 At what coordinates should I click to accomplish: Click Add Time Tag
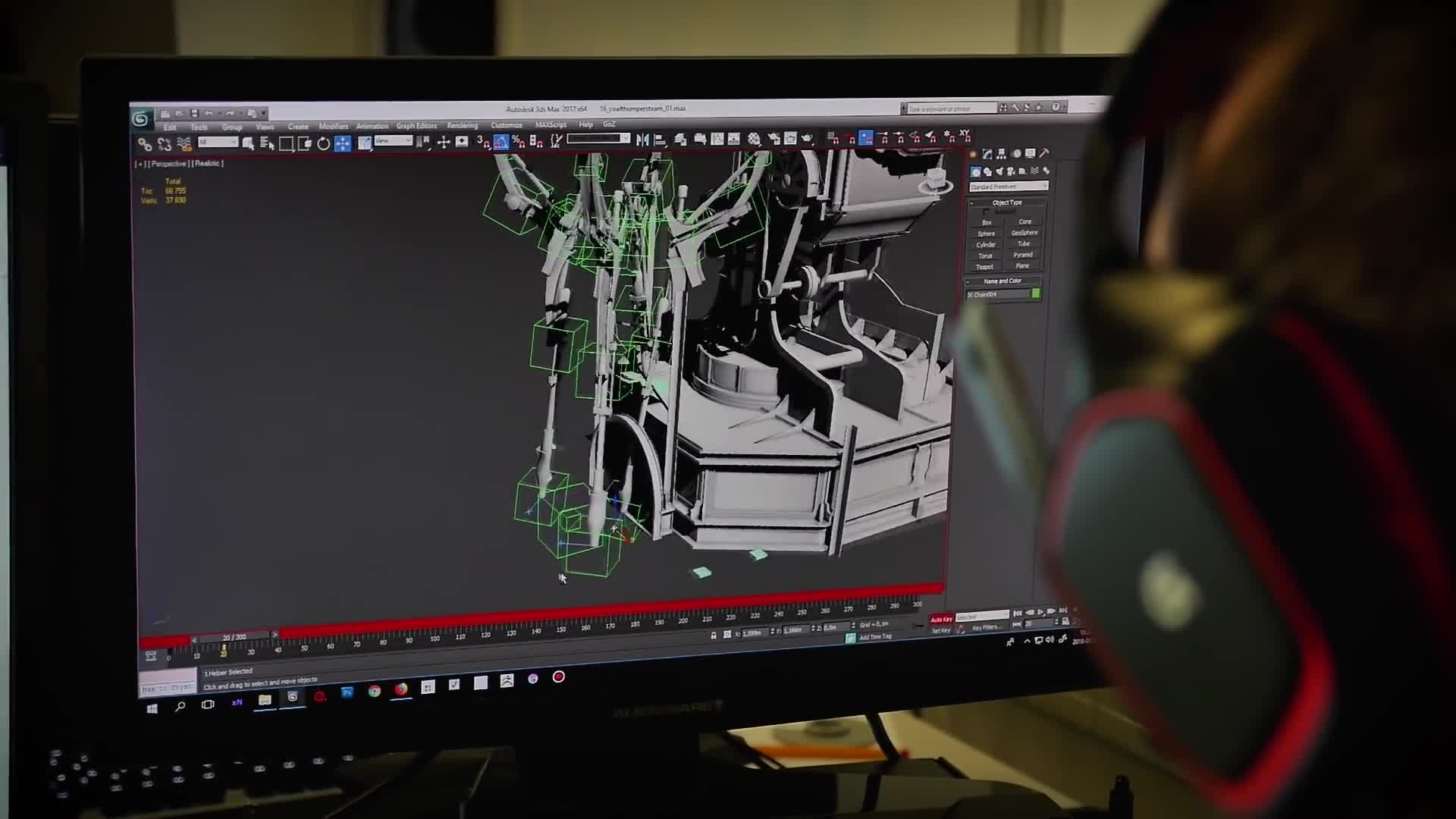(x=875, y=637)
